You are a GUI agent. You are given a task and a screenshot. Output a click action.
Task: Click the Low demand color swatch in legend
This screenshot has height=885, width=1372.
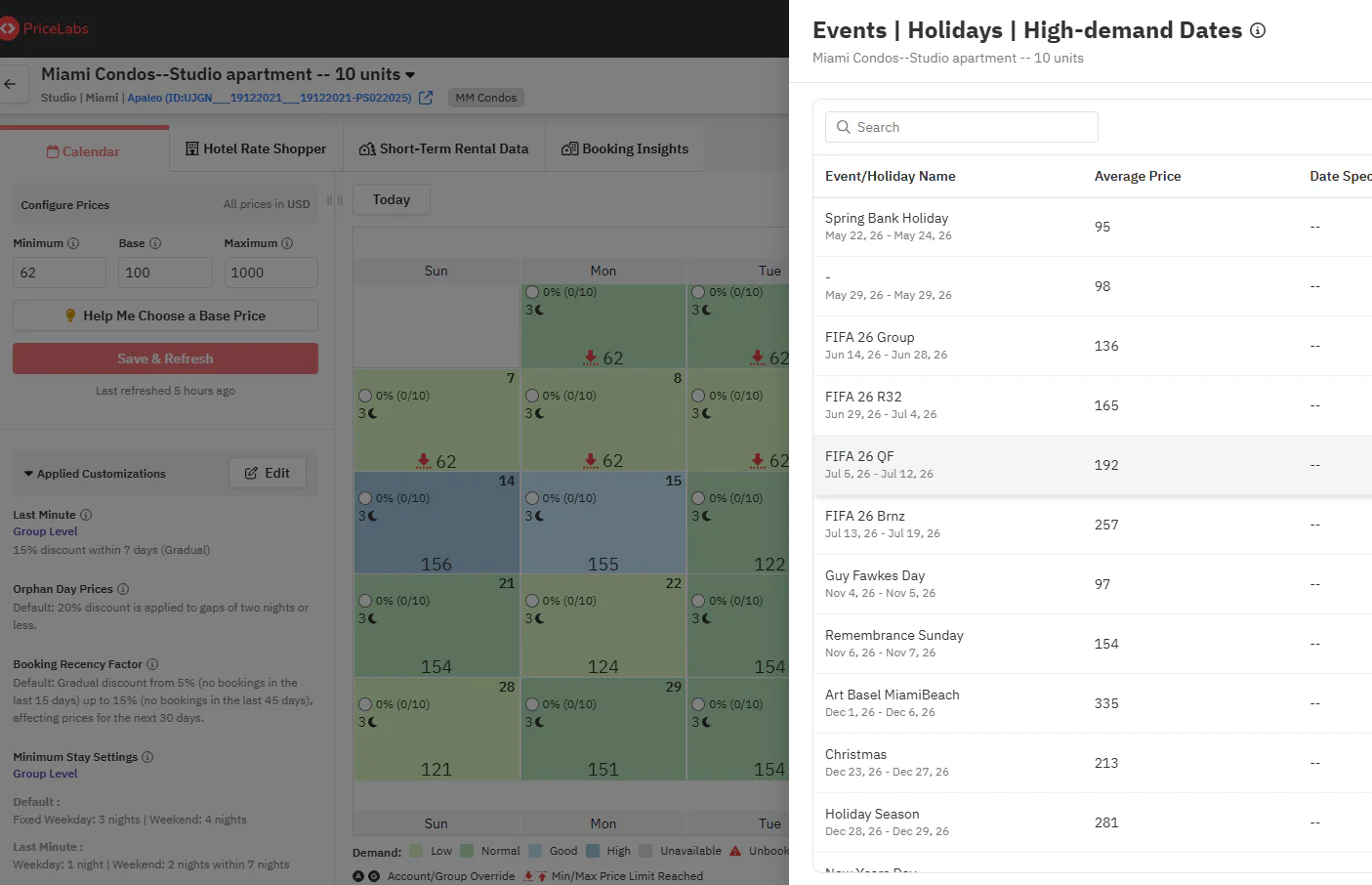417,851
